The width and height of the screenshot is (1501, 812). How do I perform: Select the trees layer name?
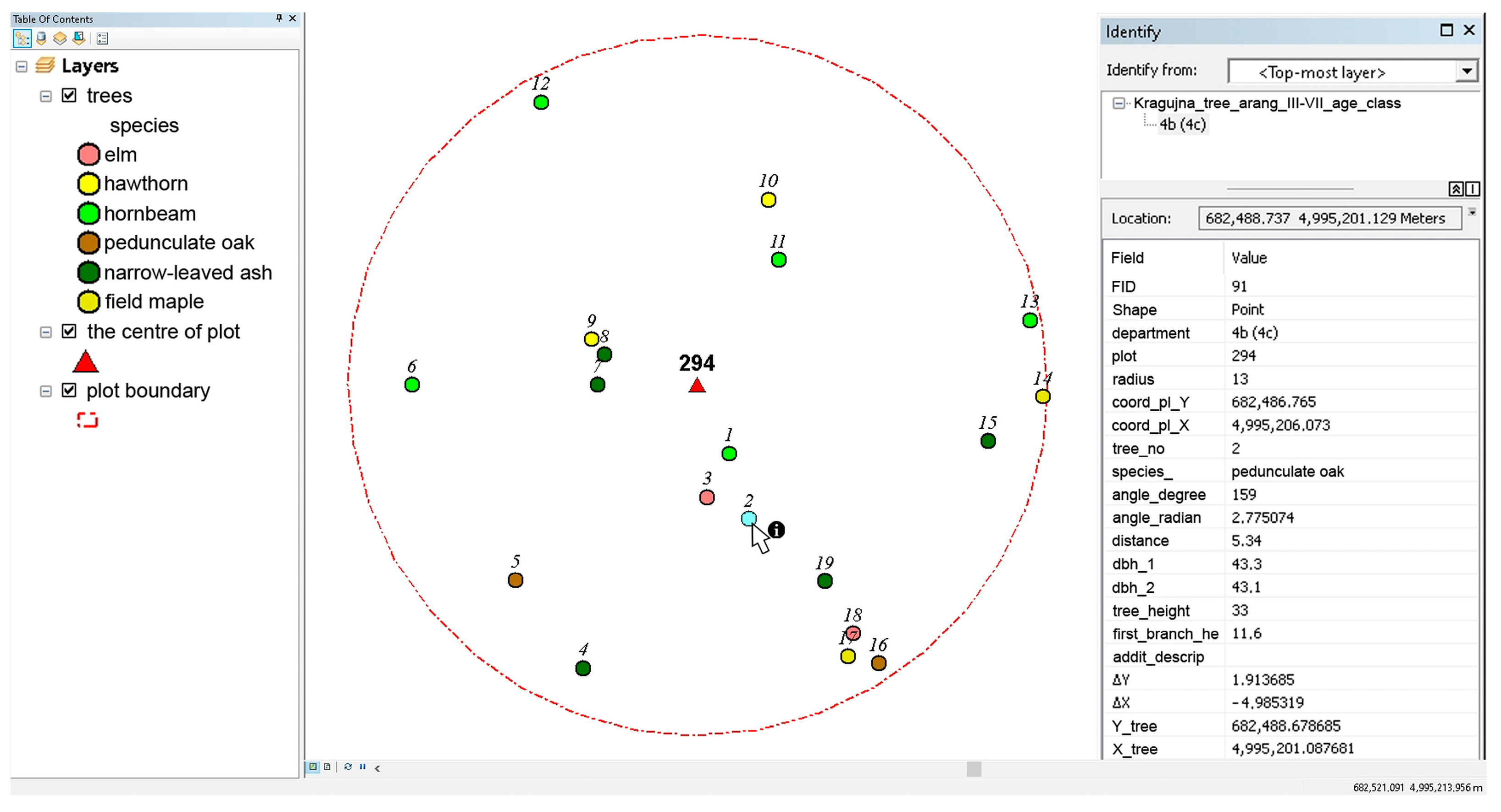click(x=110, y=95)
